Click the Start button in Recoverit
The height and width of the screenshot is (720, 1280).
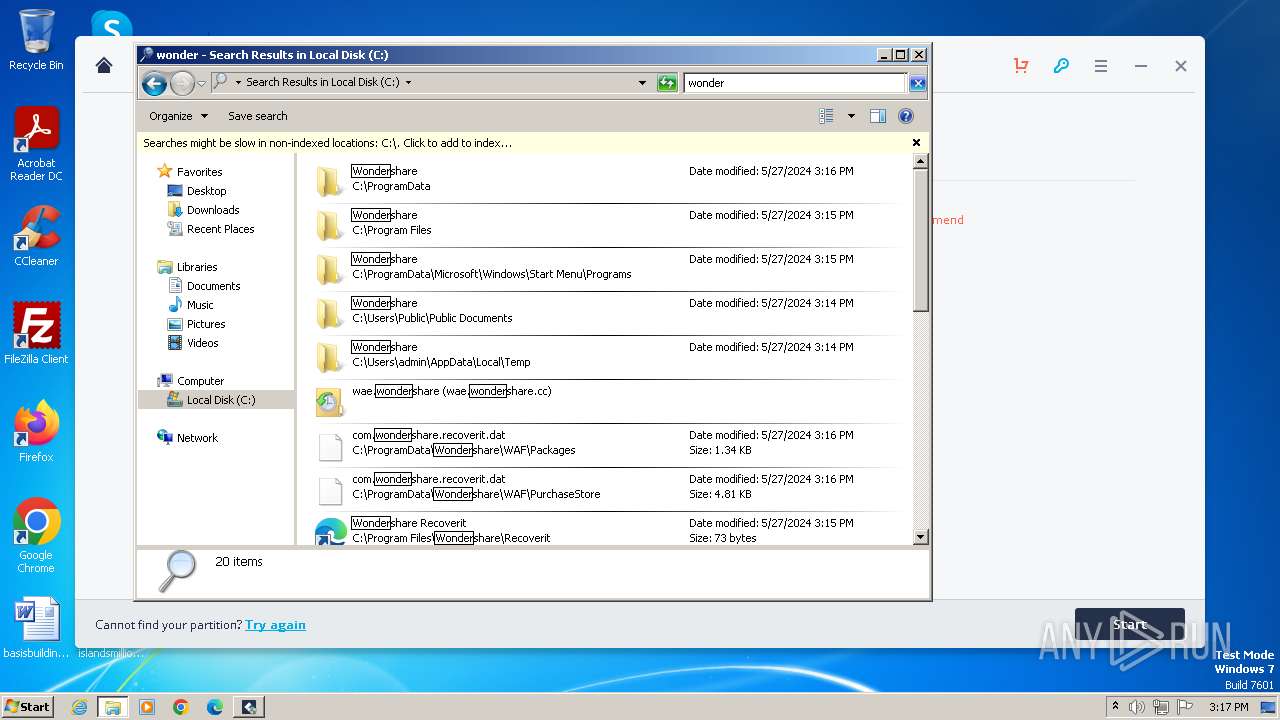coord(1130,625)
